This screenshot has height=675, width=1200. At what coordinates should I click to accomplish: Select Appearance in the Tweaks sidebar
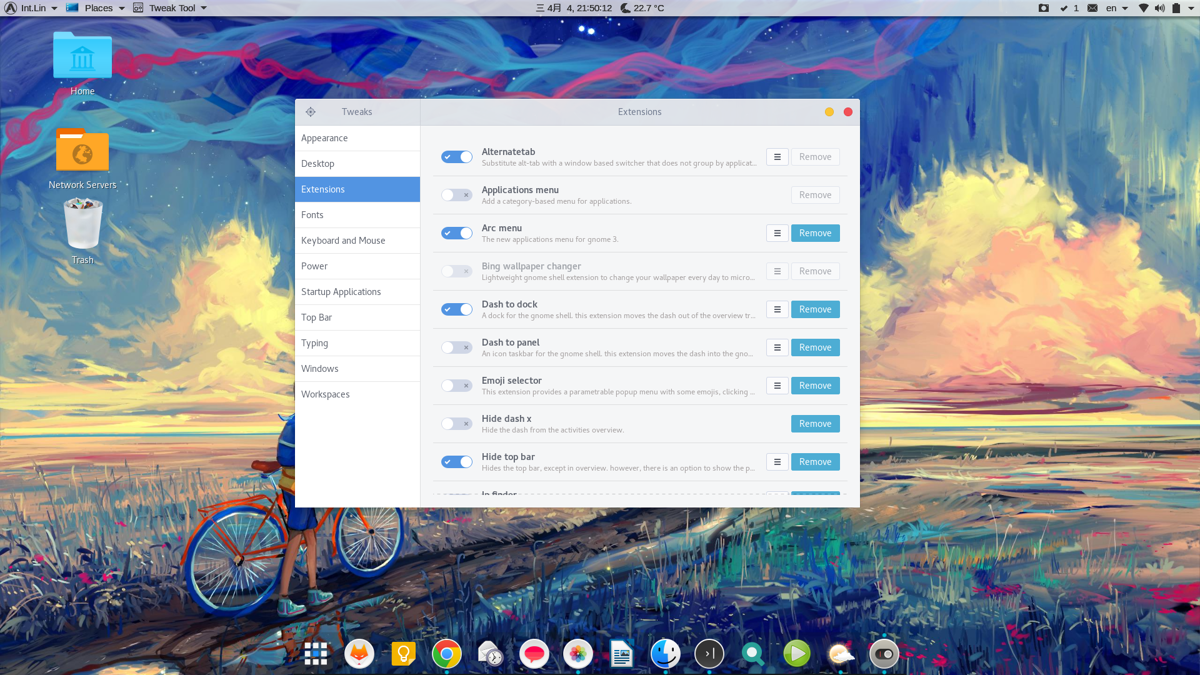click(357, 138)
